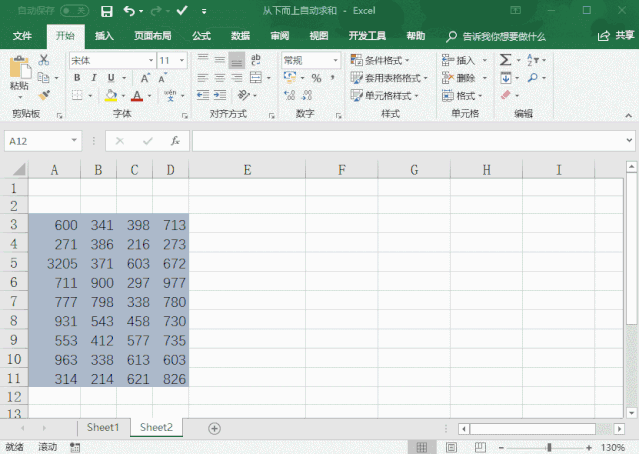Click the zoom slider in status bar
639x454 pixels.
point(536,446)
